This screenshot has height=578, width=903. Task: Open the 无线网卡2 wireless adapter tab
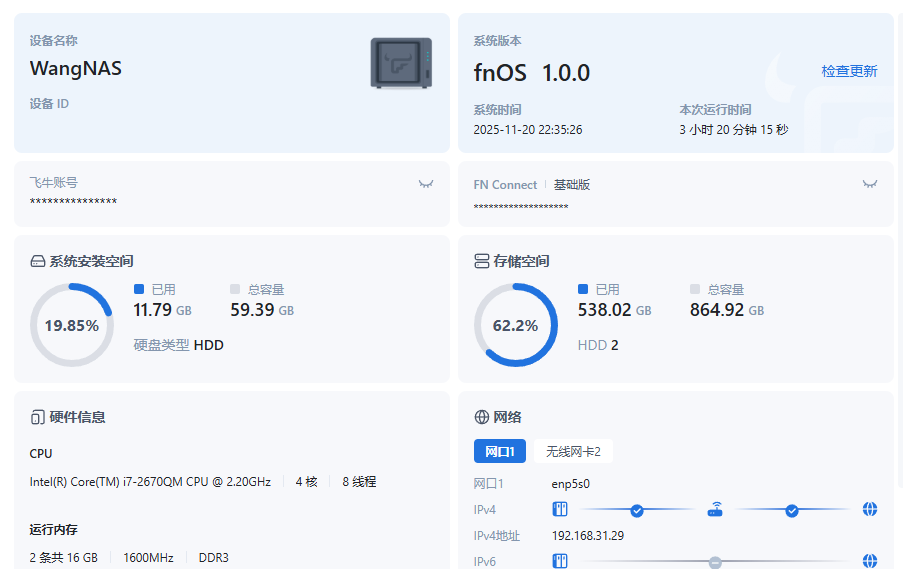click(573, 451)
